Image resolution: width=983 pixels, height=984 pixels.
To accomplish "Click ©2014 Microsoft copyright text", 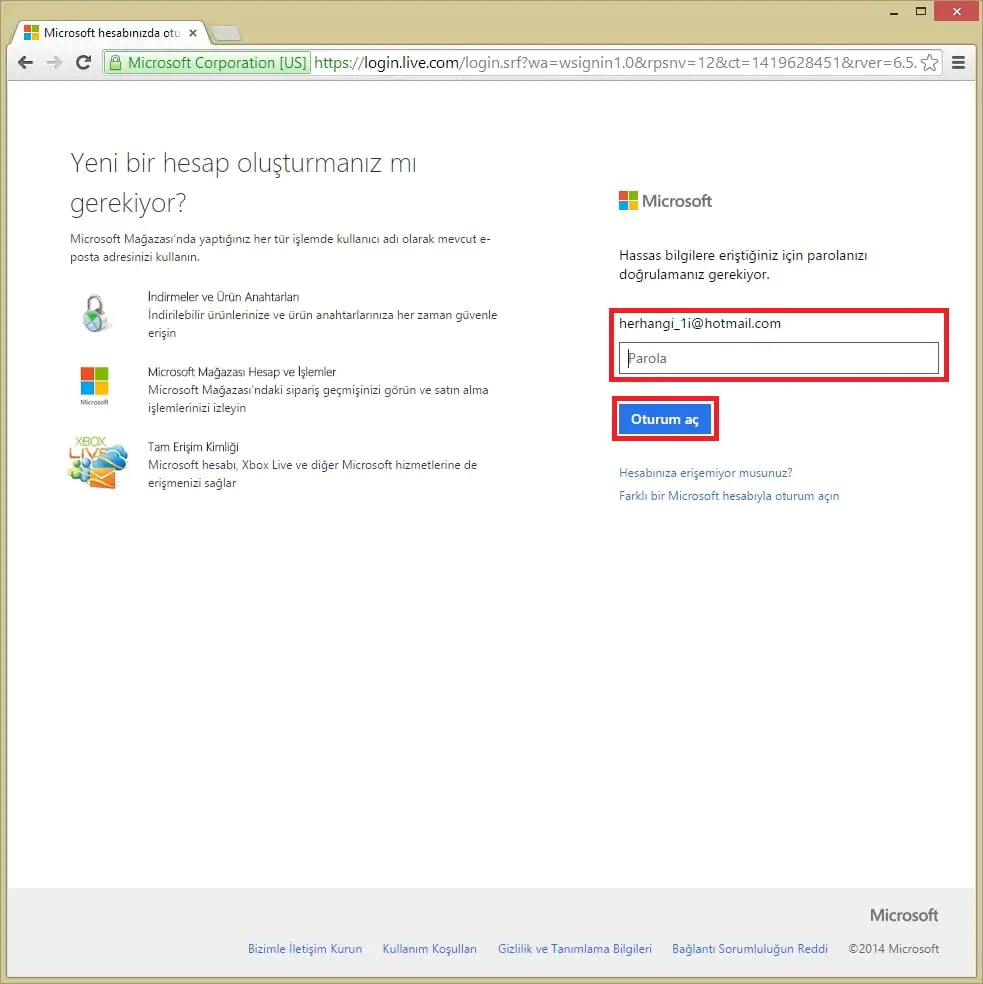I will pyautogui.click(x=894, y=948).
